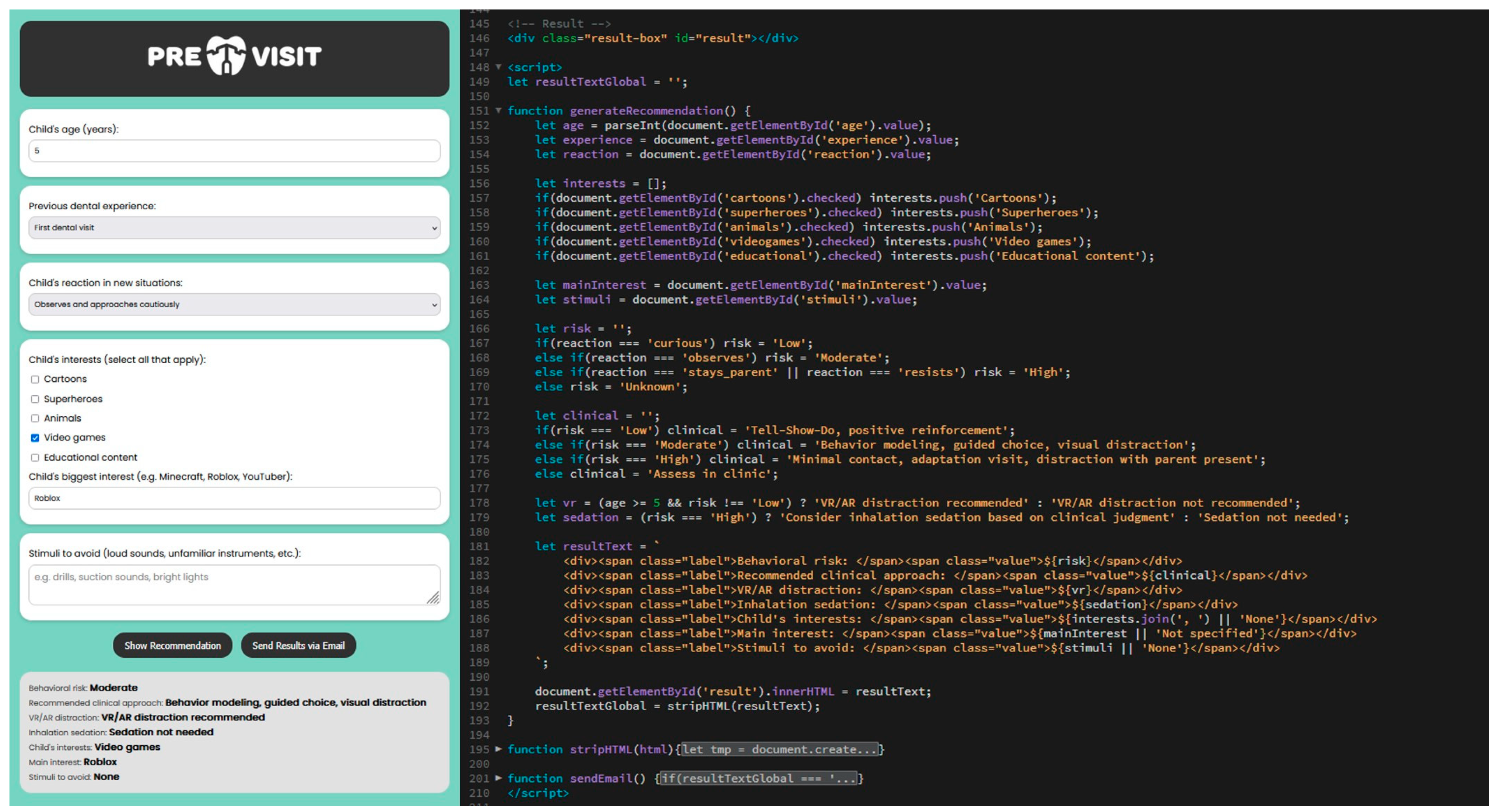This screenshot has width=1496, height=812.
Task: Collapse the generateRecommendation function fold arrow
Action: coord(498,110)
